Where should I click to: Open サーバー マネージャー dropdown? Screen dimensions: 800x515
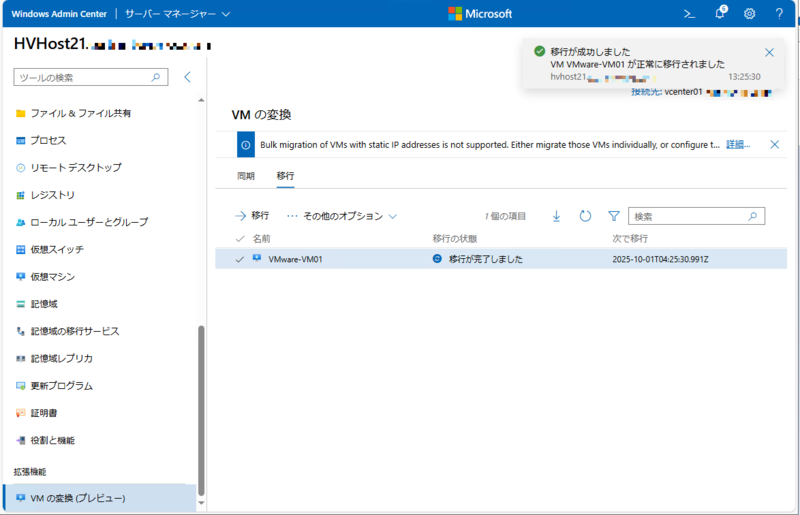(x=178, y=14)
